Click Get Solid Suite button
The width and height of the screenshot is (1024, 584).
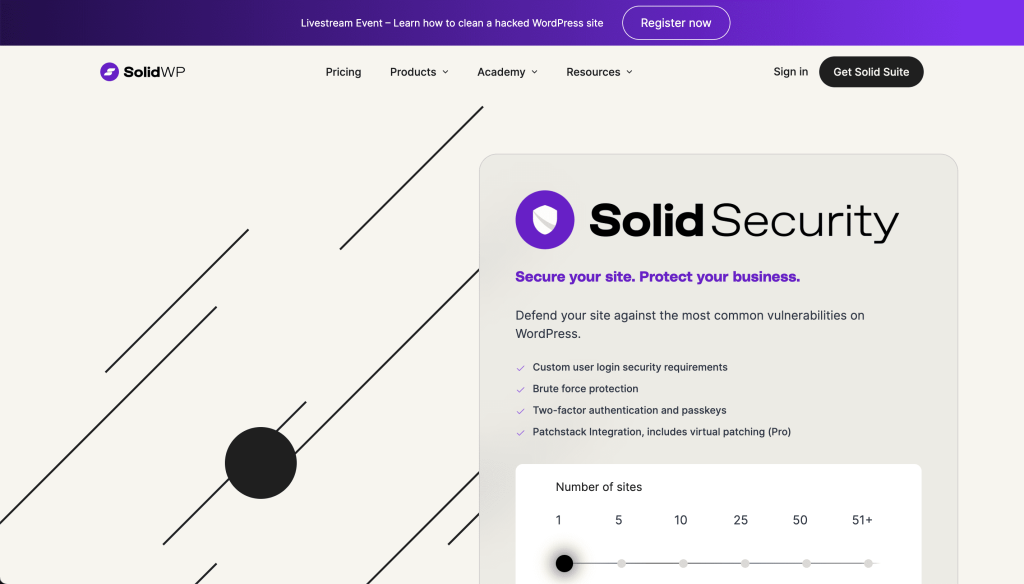tap(871, 72)
